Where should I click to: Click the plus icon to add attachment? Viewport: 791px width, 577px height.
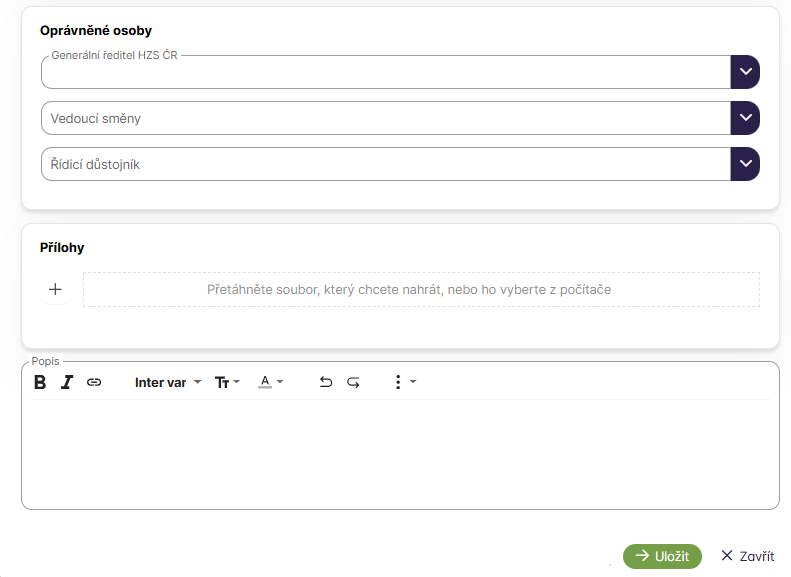pyautogui.click(x=55, y=289)
